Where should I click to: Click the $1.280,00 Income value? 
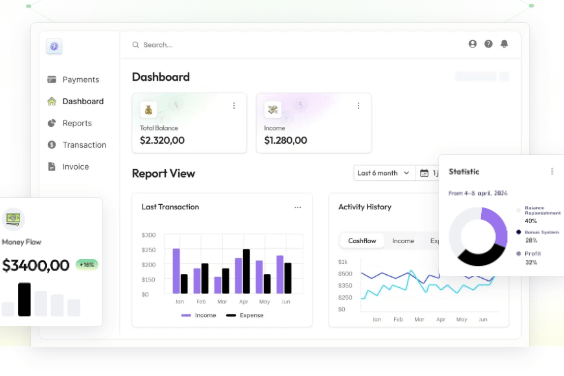coord(286,141)
